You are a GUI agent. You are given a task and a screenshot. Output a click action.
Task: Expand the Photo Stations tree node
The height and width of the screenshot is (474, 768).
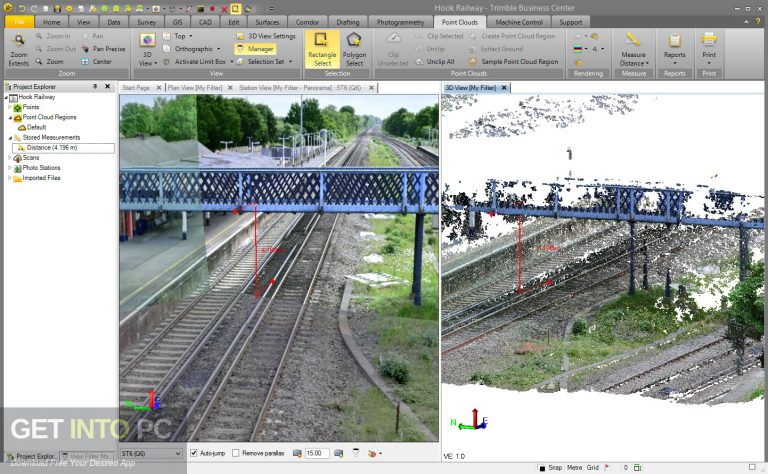click(x=10, y=168)
